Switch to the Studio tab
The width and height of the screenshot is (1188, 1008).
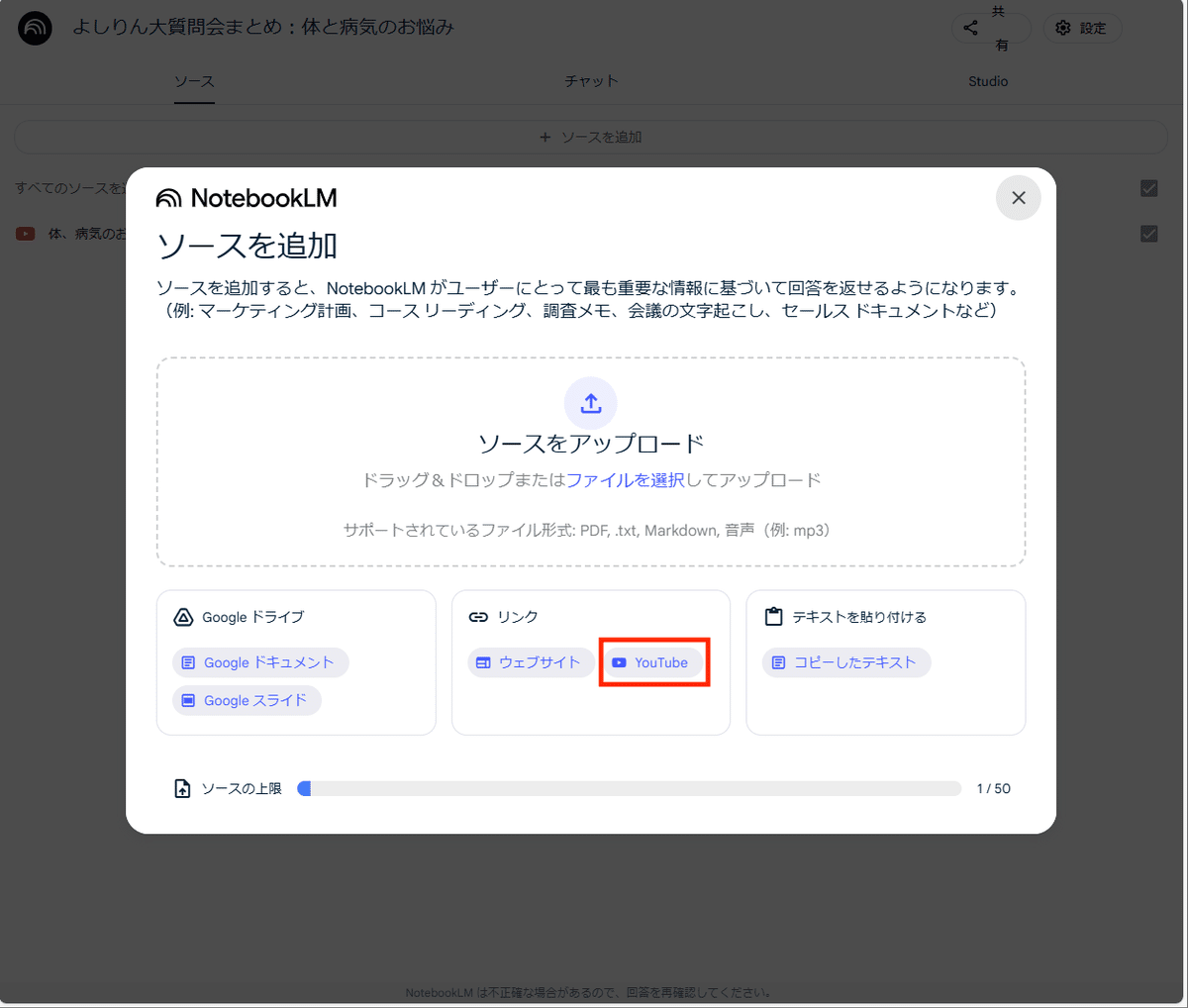pyautogui.click(x=988, y=81)
